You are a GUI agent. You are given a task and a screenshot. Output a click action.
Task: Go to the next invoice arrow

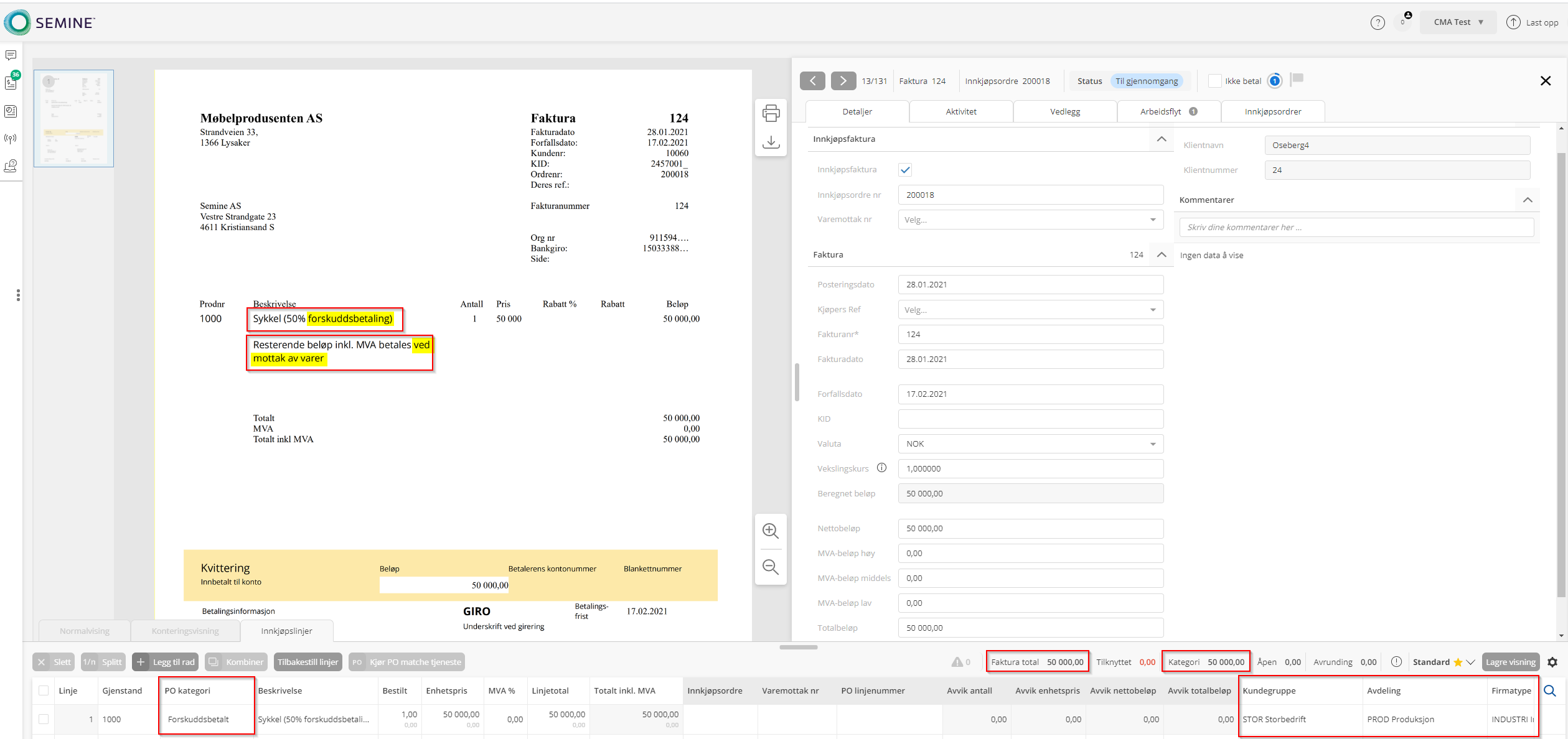(x=843, y=81)
